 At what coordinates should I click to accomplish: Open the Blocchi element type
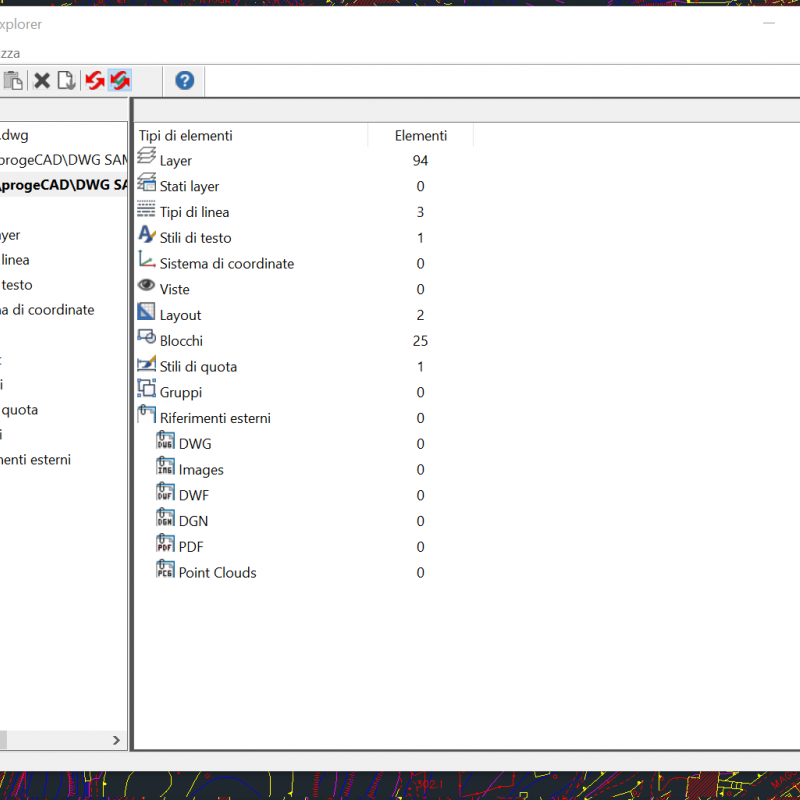click(x=181, y=341)
